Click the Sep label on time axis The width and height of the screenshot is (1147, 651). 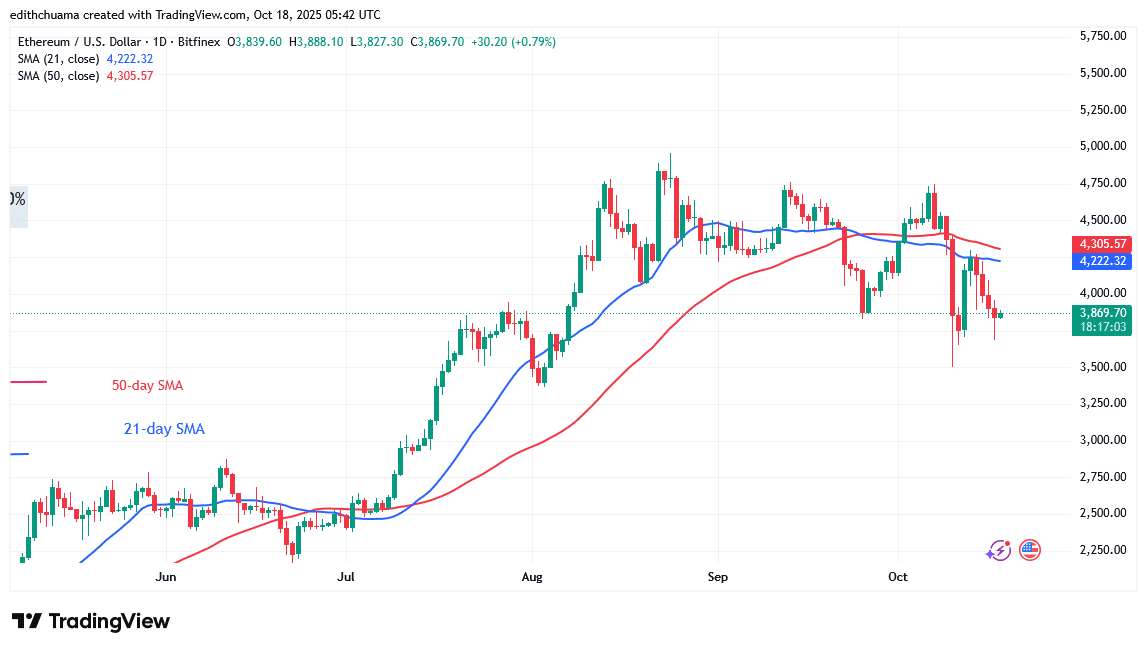716,577
